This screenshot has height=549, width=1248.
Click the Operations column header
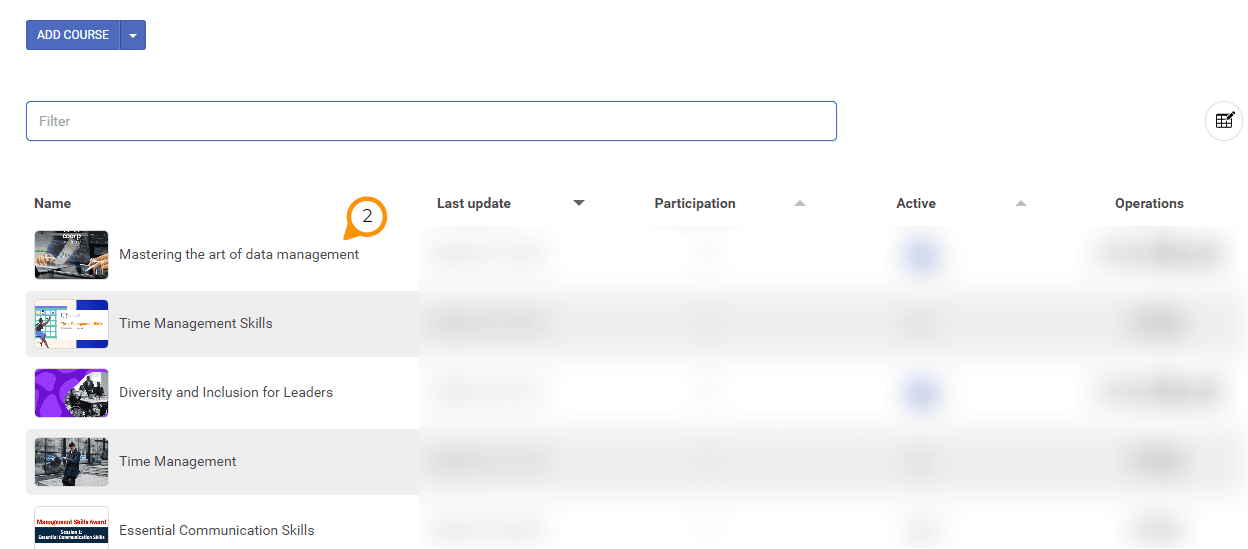click(1149, 203)
